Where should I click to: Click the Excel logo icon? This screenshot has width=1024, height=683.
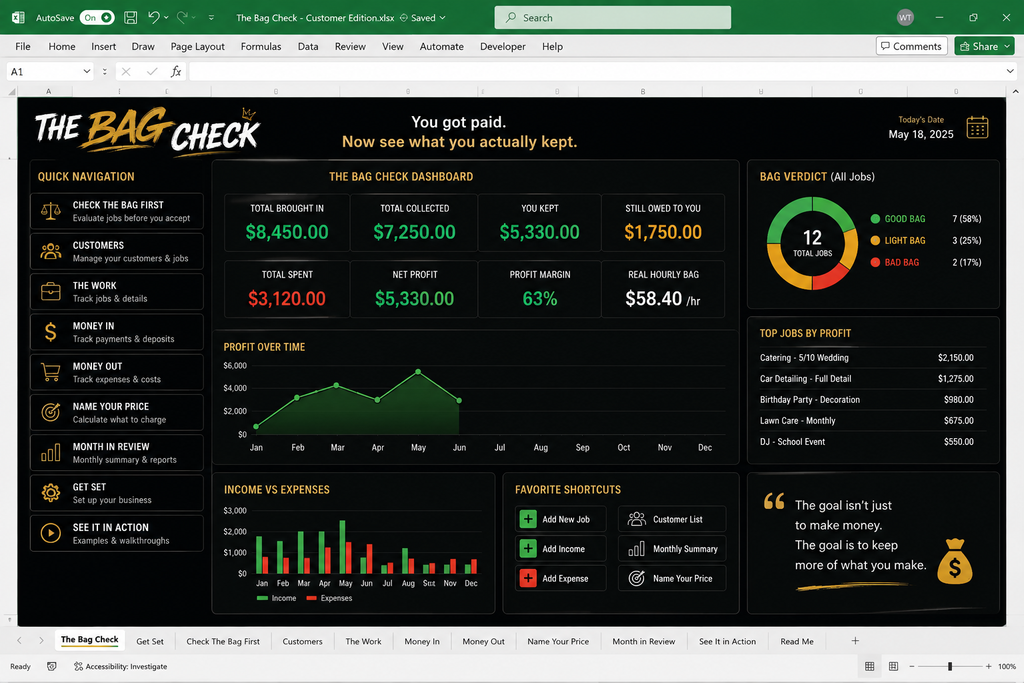coord(18,18)
